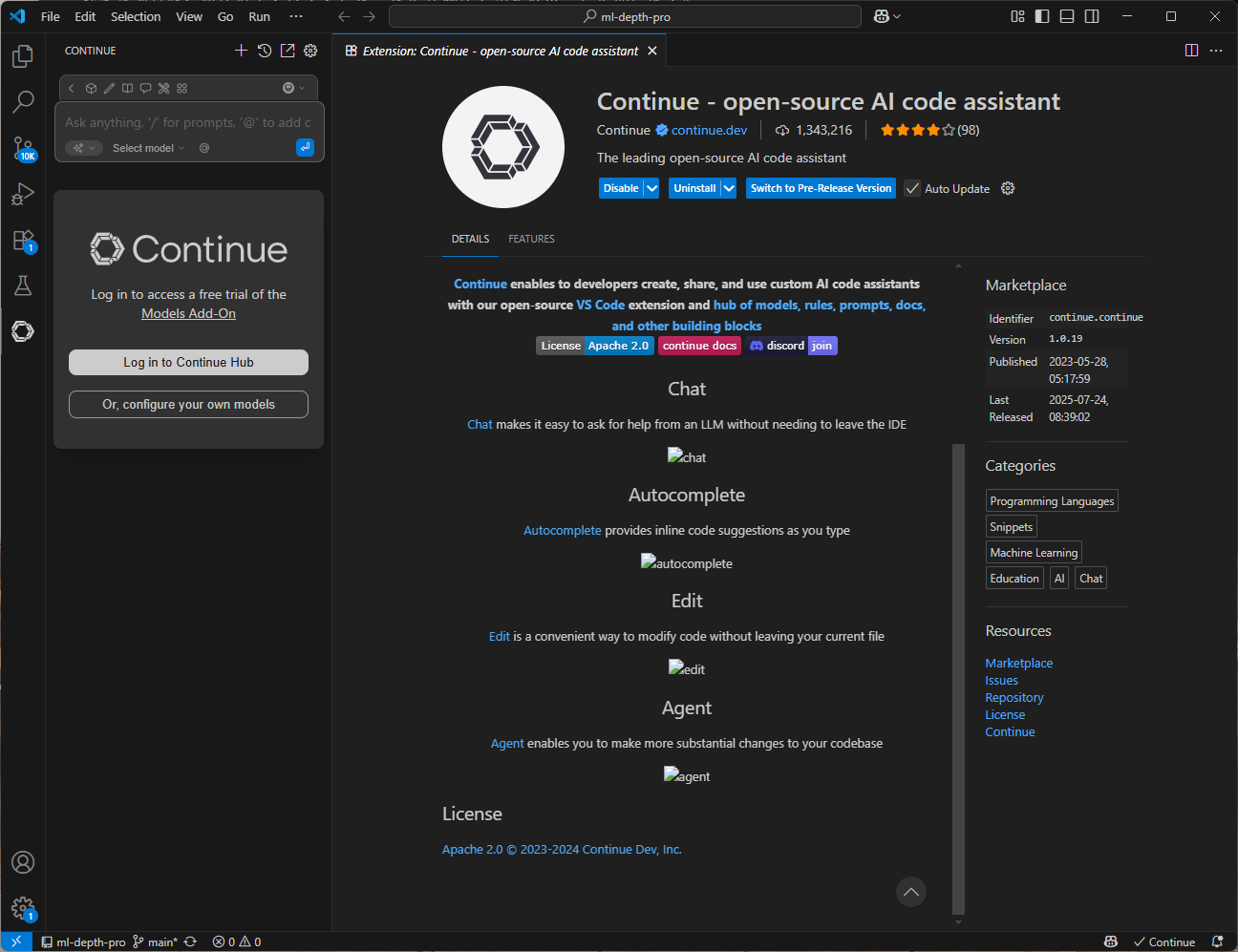
Task: Open the Models Add-On link
Action: click(x=188, y=313)
